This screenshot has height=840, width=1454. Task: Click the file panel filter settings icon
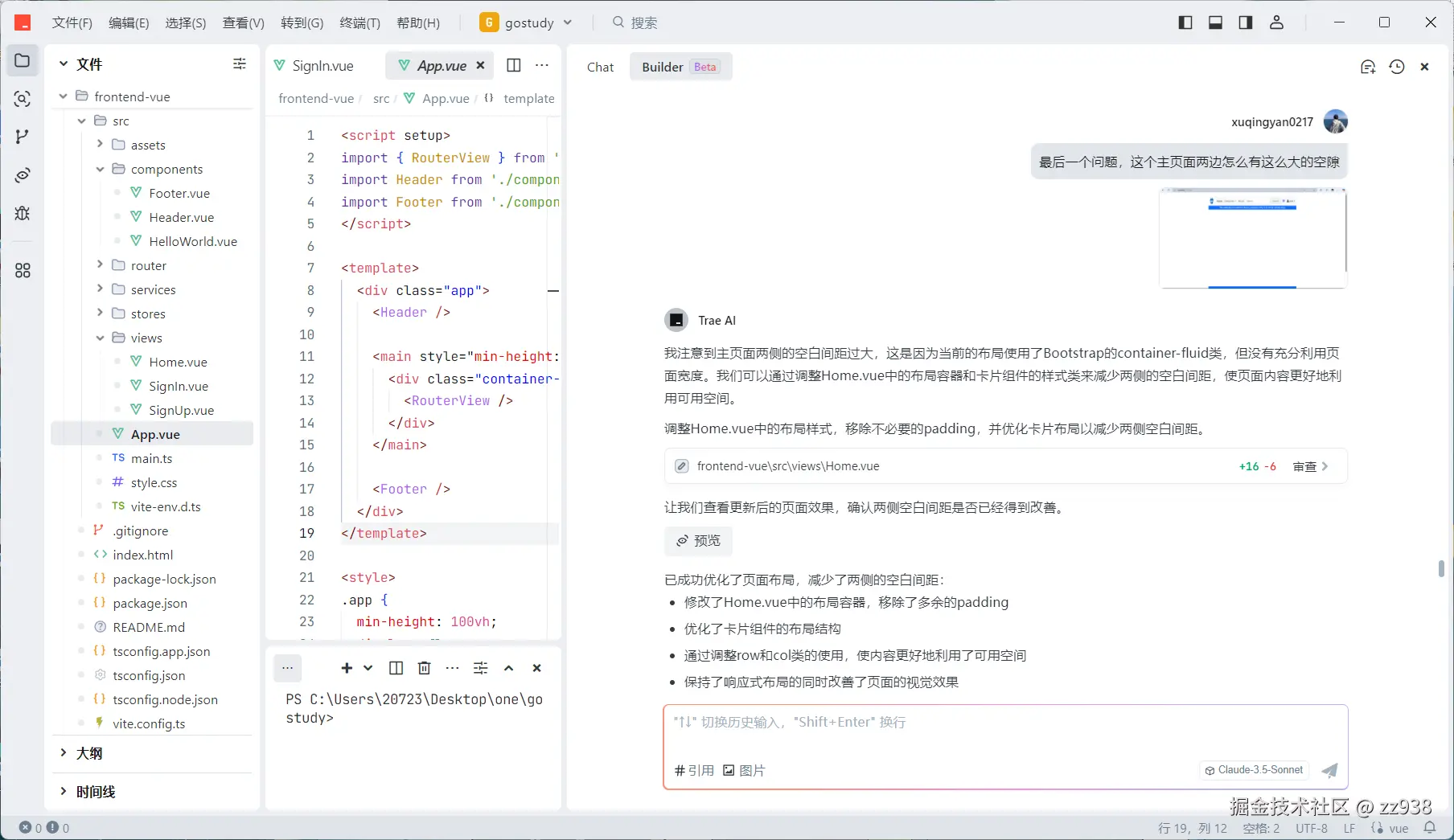(x=240, y=64)
